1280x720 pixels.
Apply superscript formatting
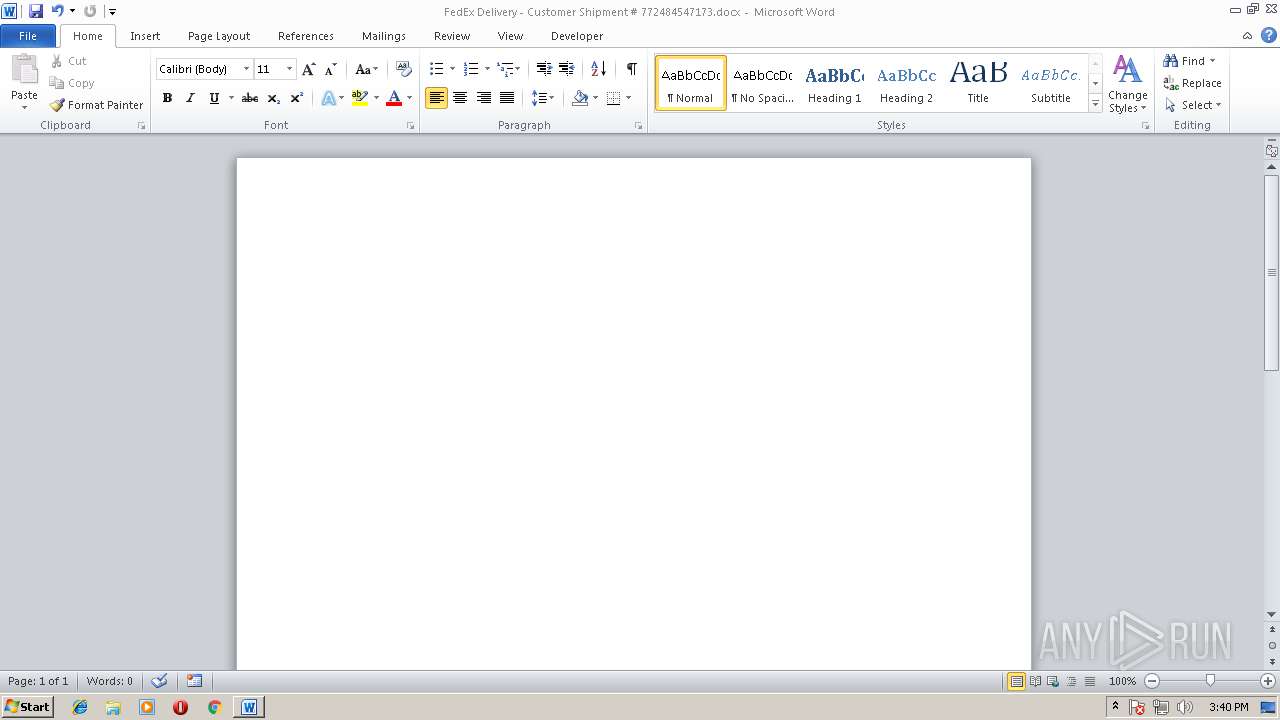tap(296, 98)
